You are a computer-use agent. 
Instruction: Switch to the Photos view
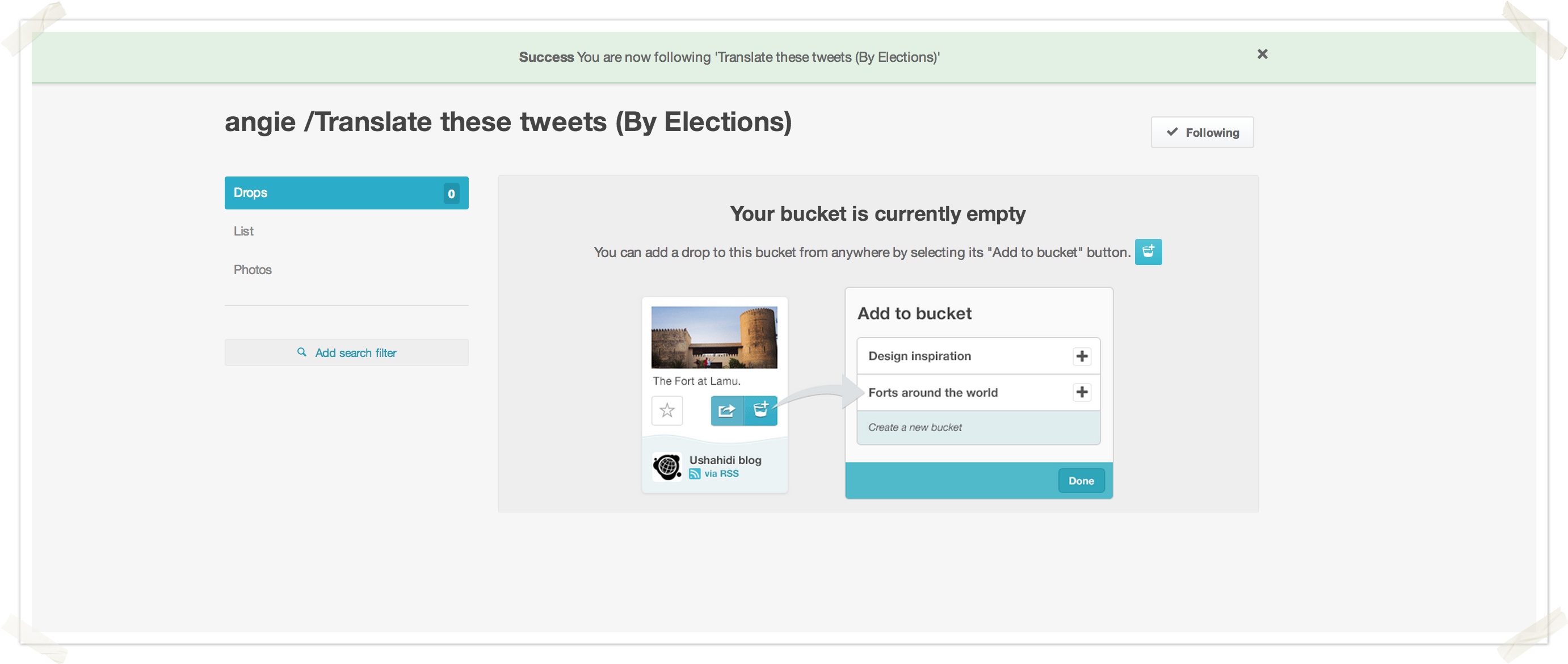click(252, 270)
